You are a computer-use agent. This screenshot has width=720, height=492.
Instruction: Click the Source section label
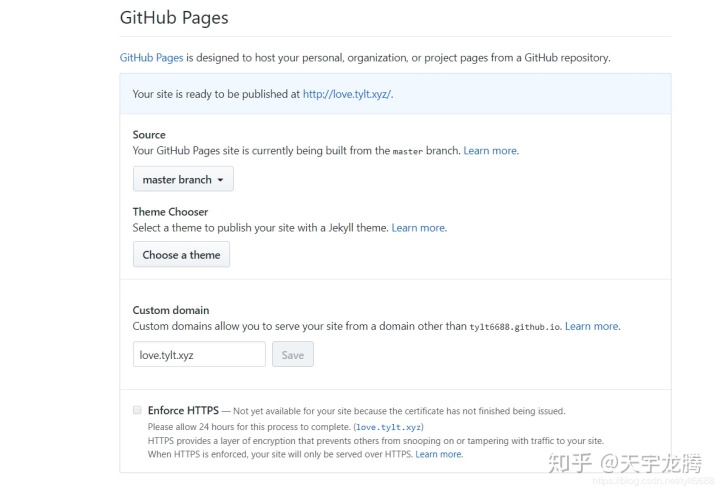(149, 135)
